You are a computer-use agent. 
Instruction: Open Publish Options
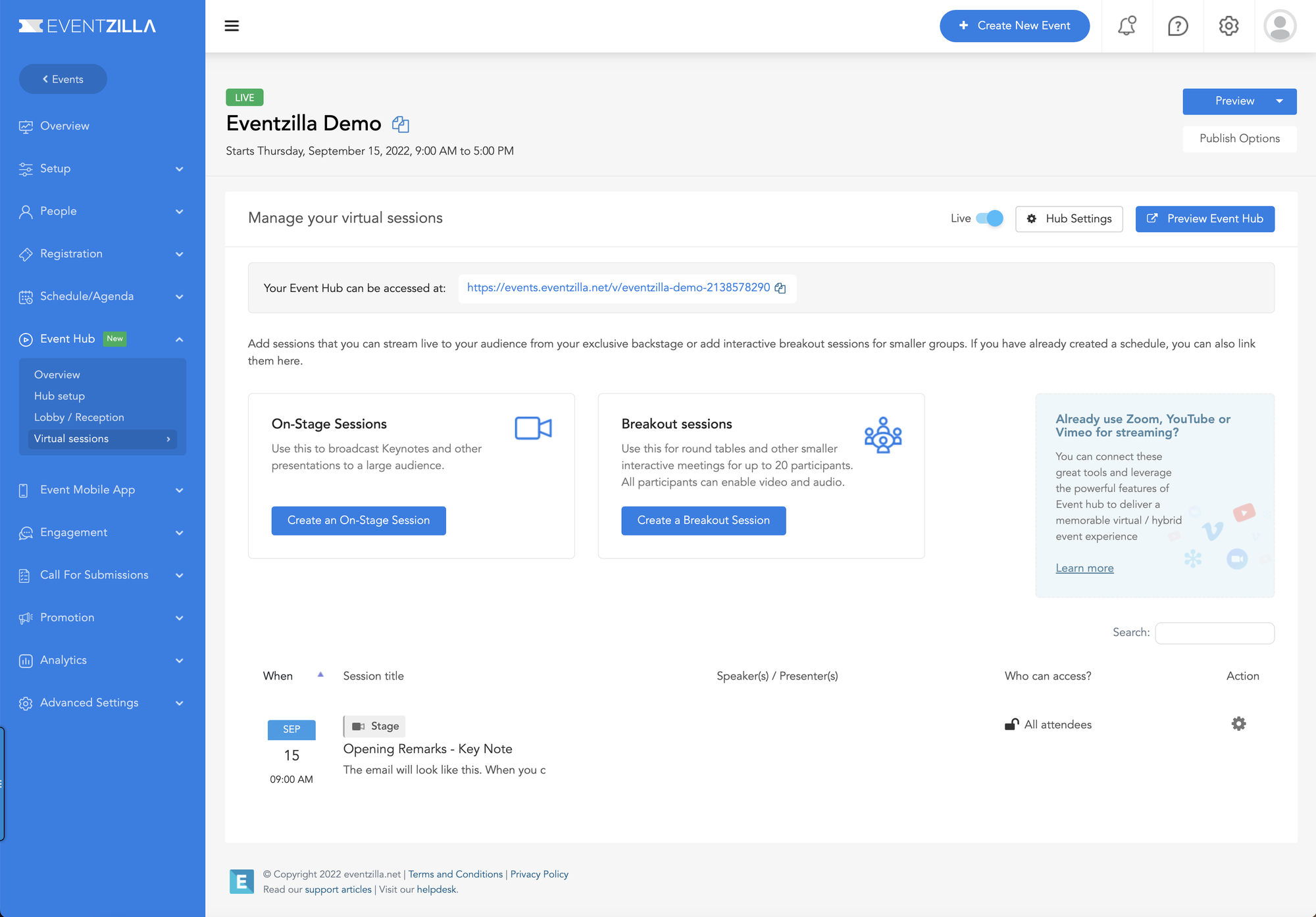click(1240, 139)
